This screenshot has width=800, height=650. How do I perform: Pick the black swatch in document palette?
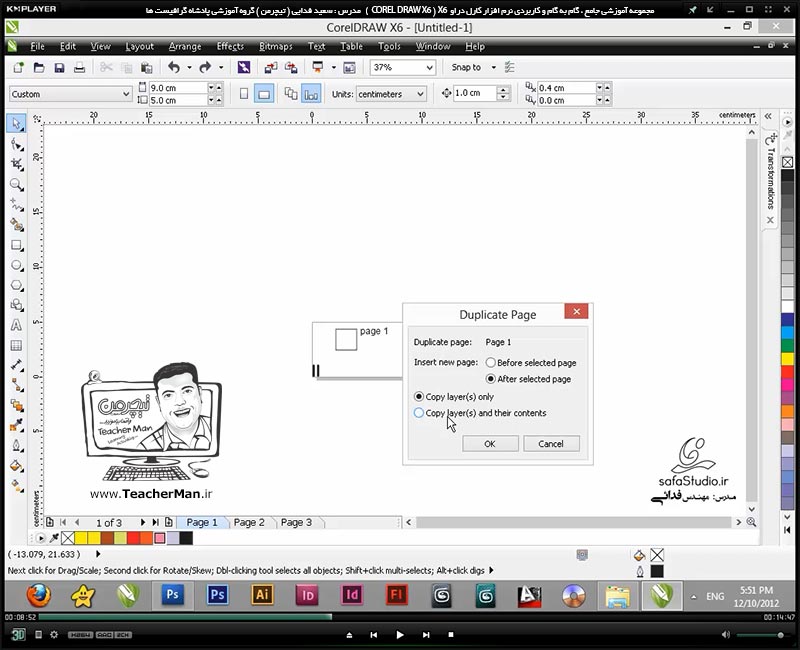(186, 538)
